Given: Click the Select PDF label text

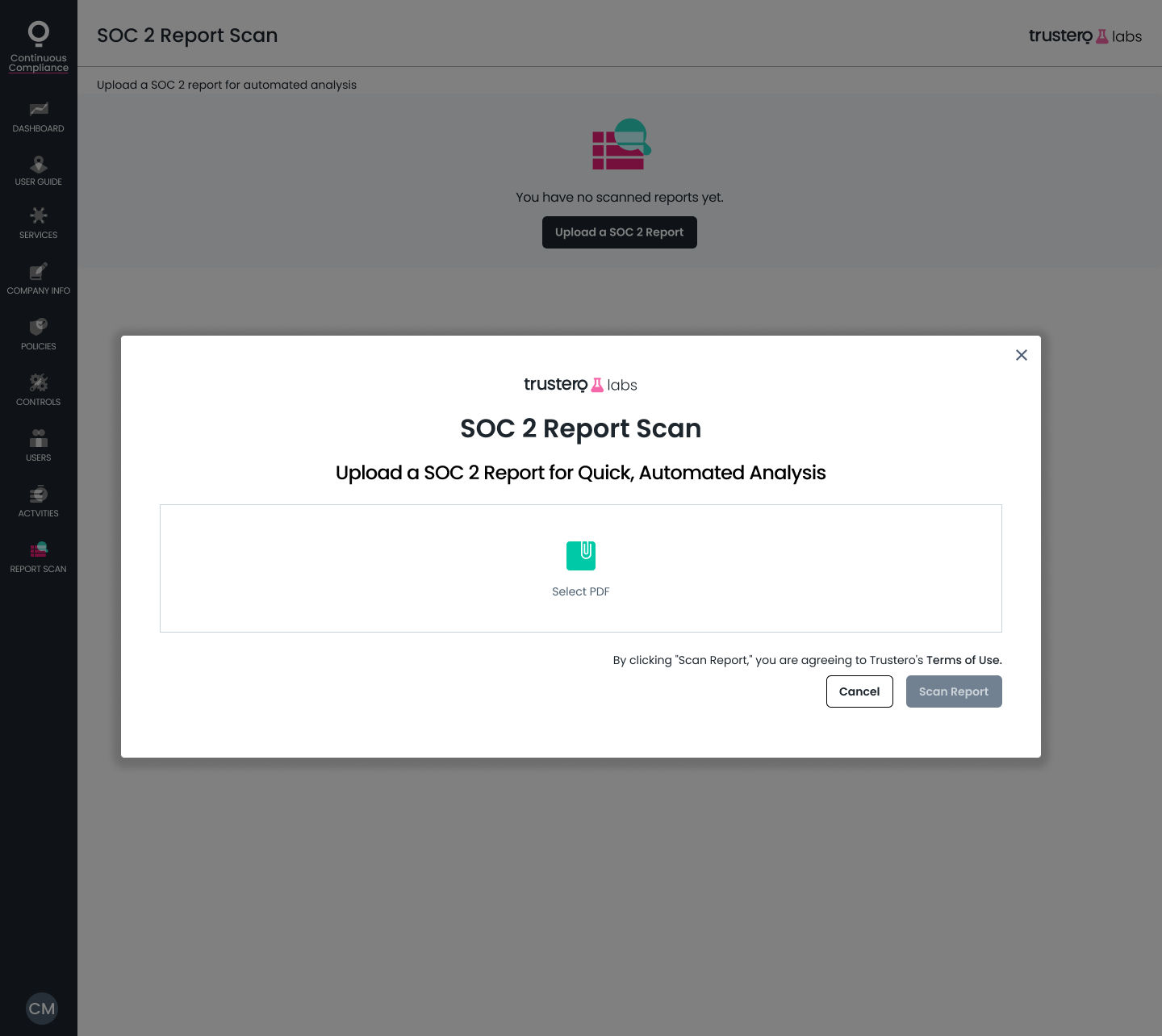Looking at the screenshot, I should click(581, 591).
